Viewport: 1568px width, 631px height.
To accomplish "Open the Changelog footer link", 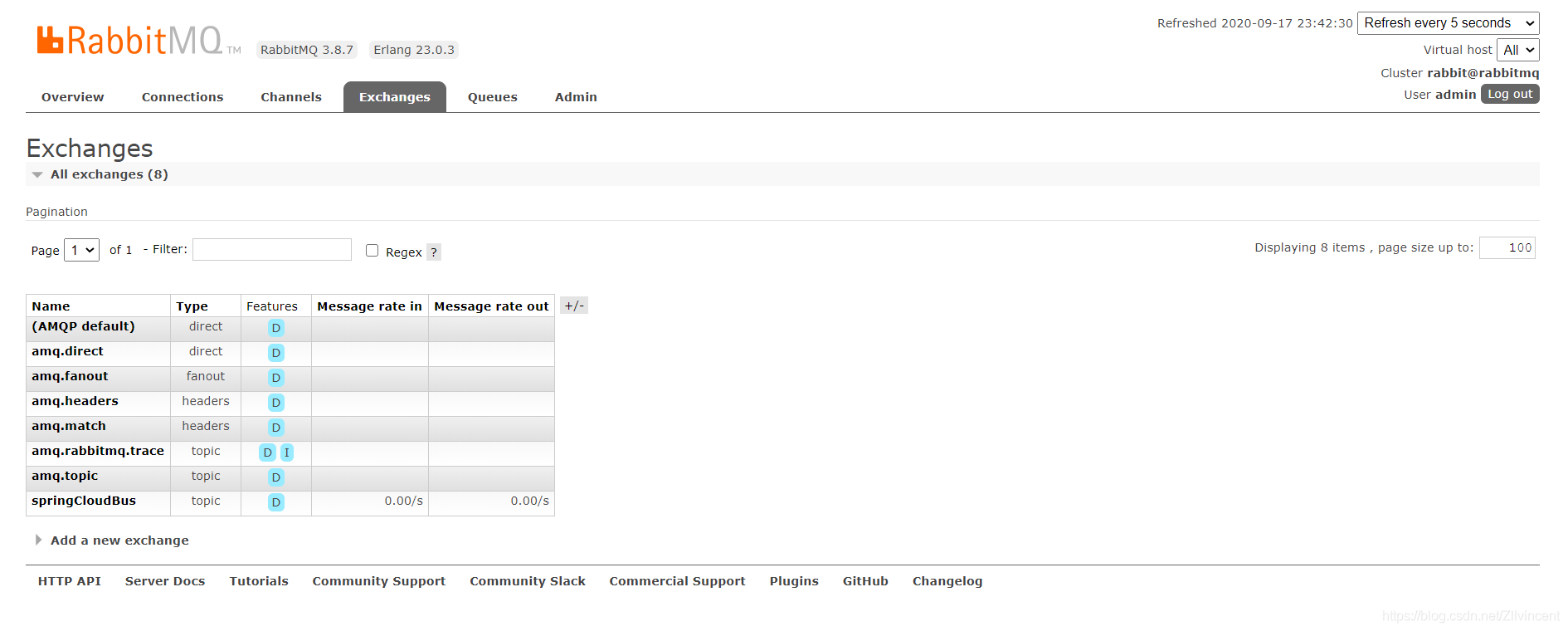I will tap(947, 581).
